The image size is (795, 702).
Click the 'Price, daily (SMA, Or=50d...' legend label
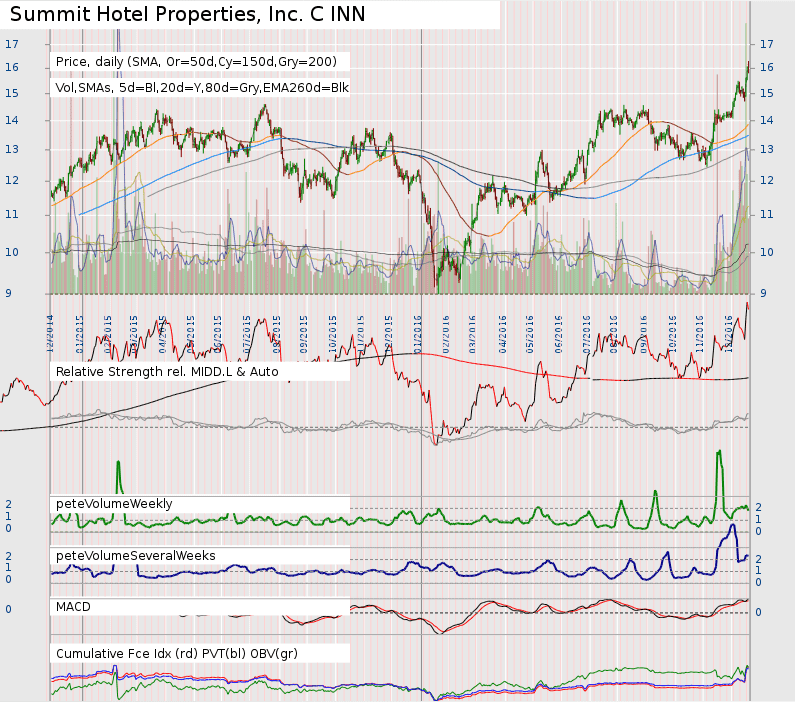click(x=196, y=62)
